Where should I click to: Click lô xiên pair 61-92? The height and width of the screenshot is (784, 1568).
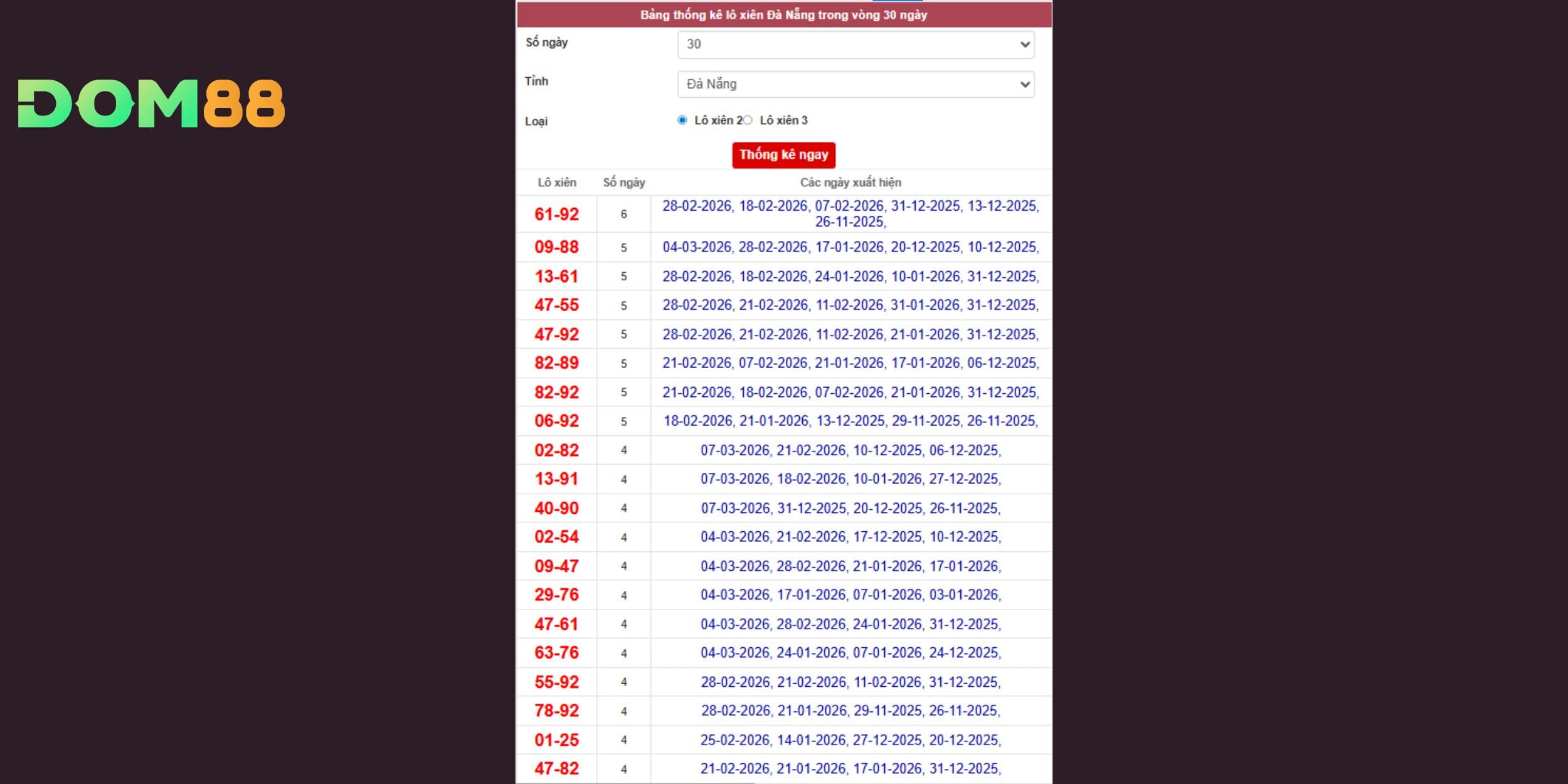pyautogui.click(x=556, y=215)
